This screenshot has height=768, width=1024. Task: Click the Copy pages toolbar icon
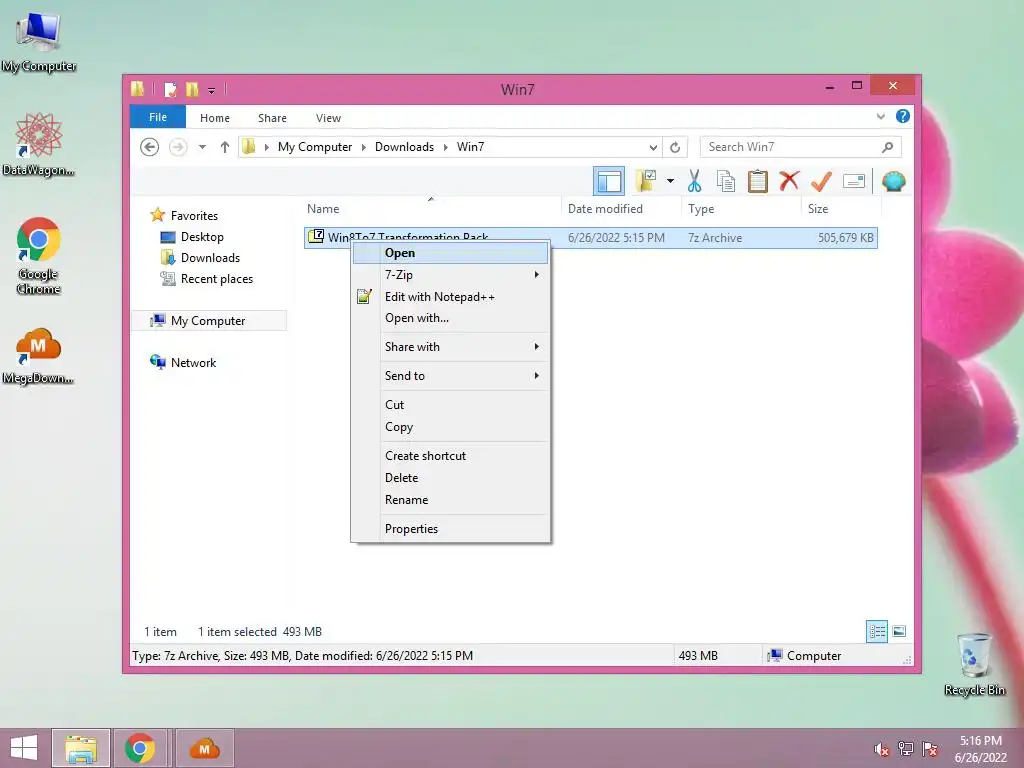[726, 181]
